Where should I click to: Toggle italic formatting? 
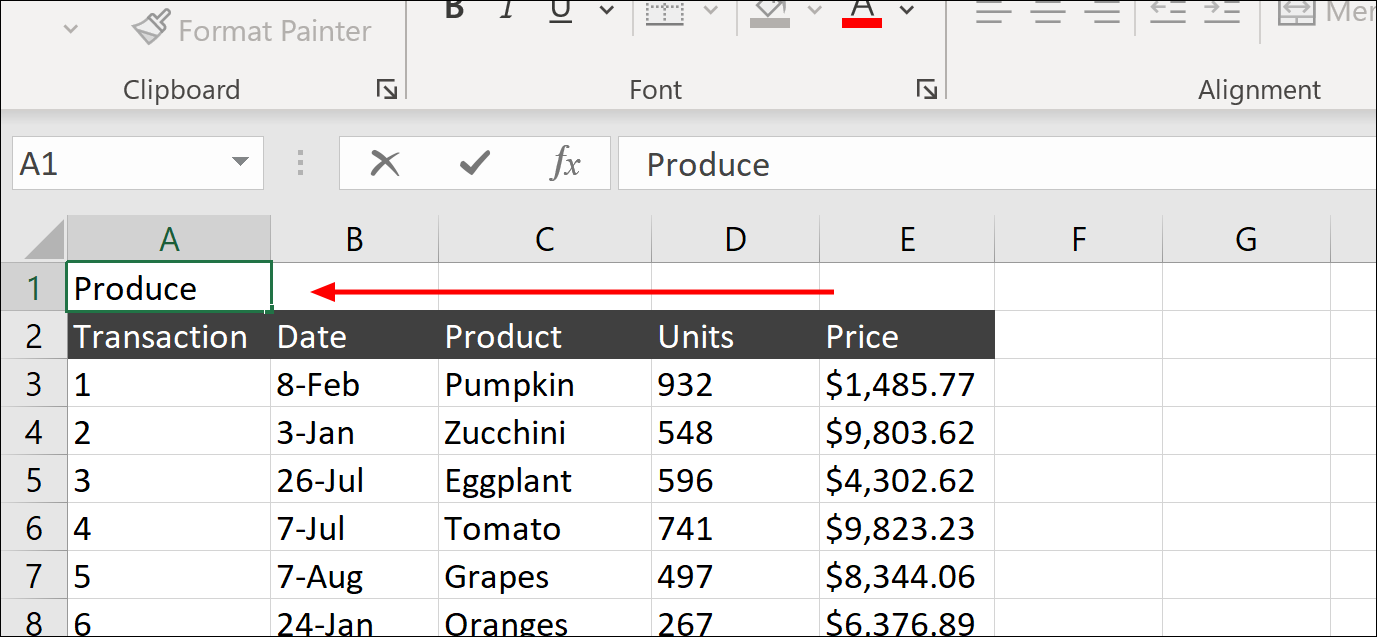point(507,10)
